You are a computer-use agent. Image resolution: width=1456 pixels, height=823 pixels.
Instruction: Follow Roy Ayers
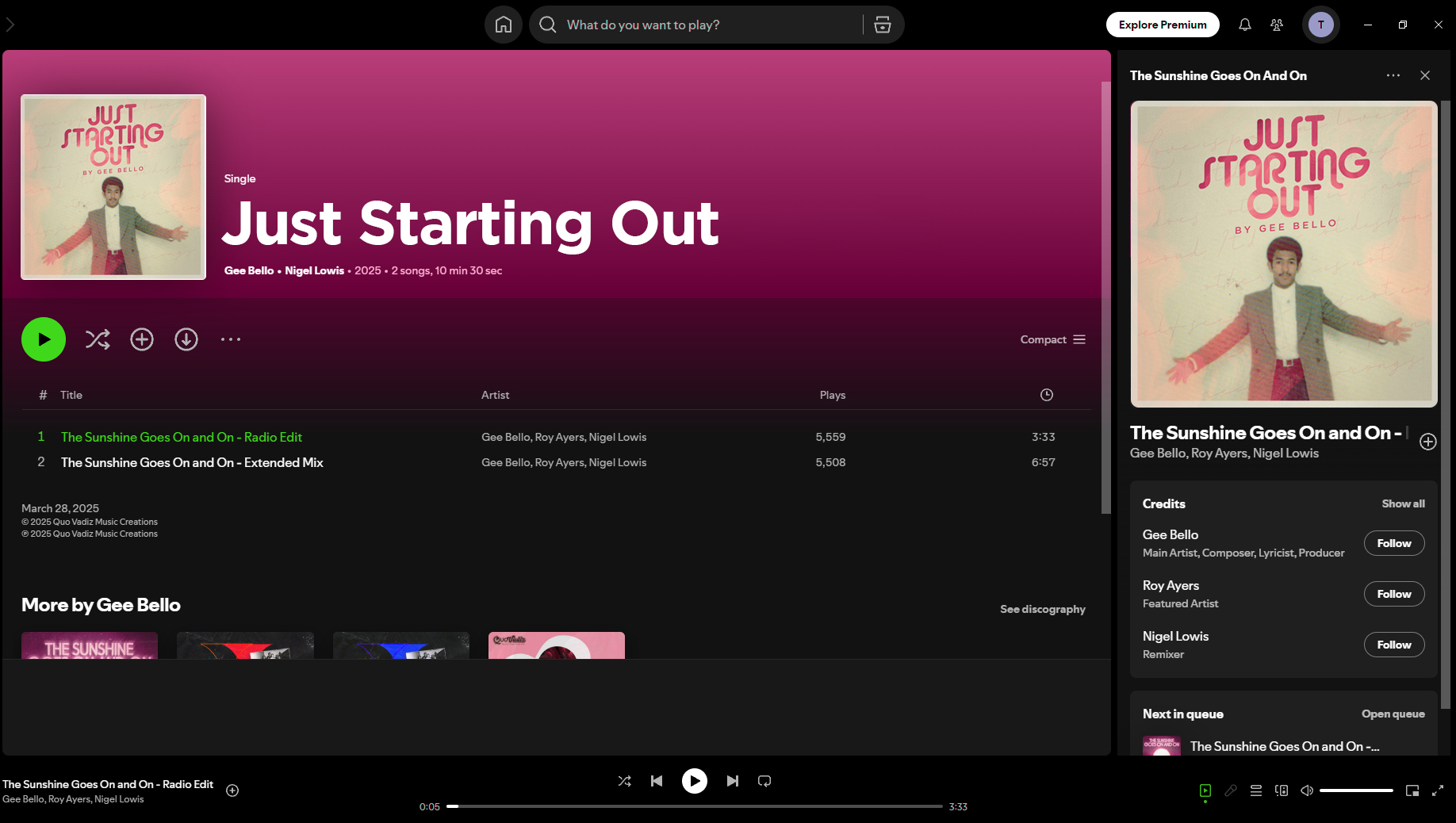click(x=1394, y=594)
